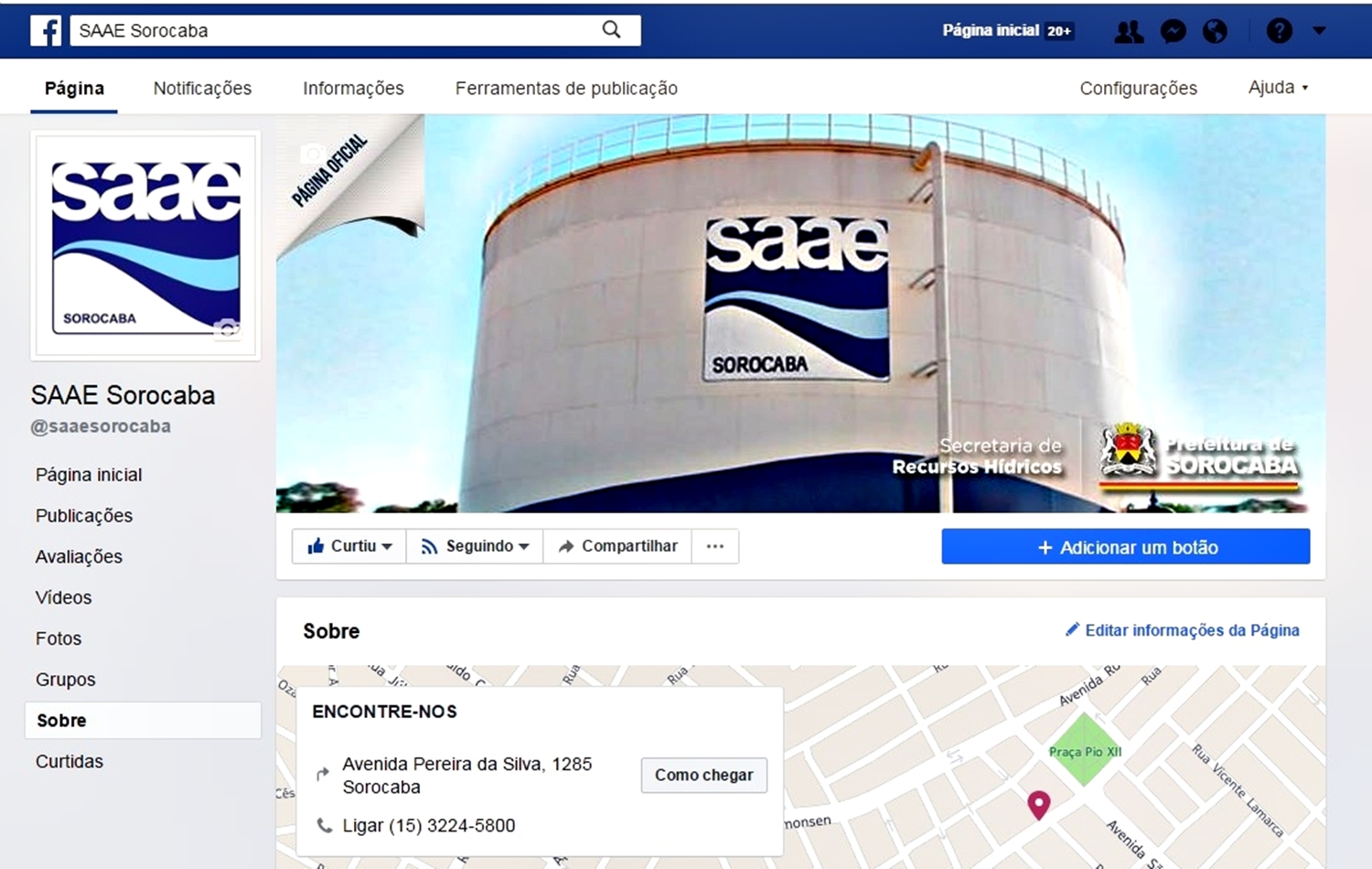The height and width of the screenshot is (869, 1372).
Task: Click the help question mark icon
Action: point(1279,31)
